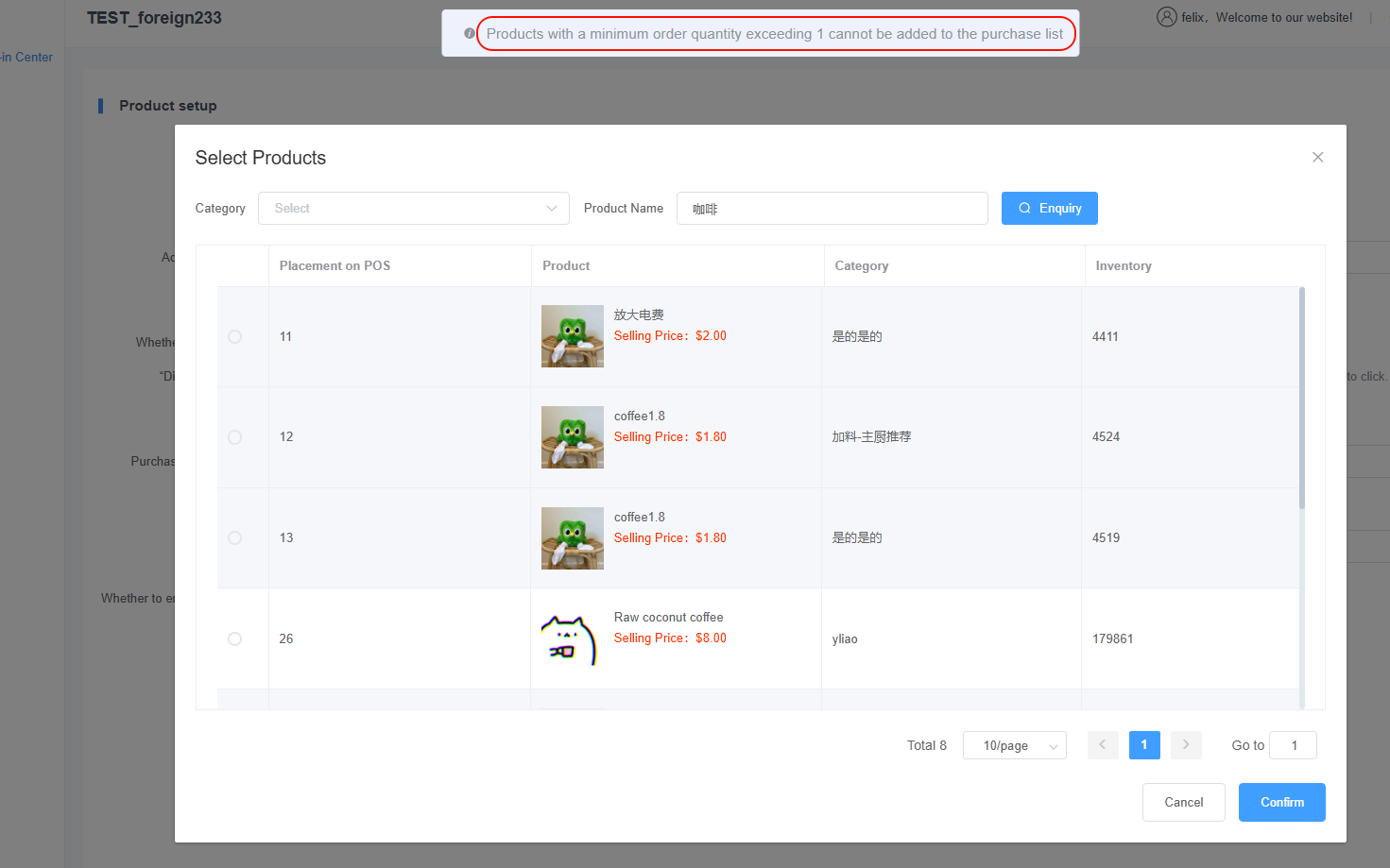Screen dimensions: 1390x868
Task: Click the 放大电费 product thumbnail
Action: tap(572, 336)
